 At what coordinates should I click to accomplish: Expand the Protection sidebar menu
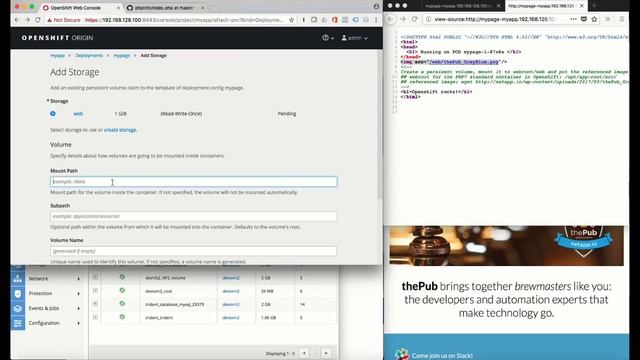79,293
